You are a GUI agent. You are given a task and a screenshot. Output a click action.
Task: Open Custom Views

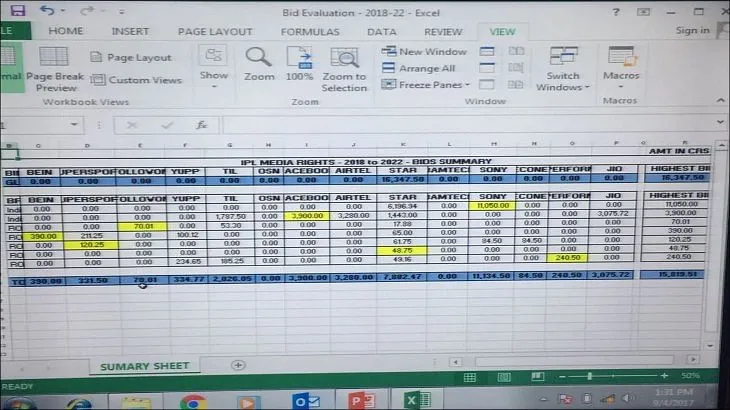click(x=136, y=80)
